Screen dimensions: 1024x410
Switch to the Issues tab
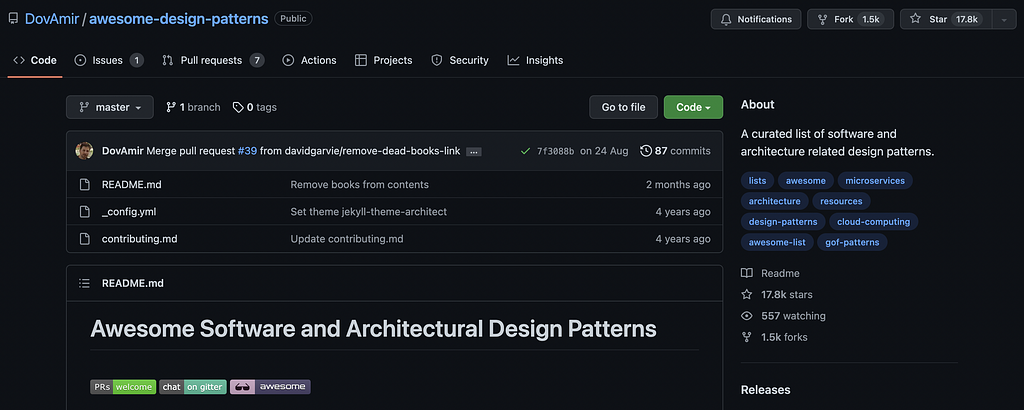click(108, 60)
